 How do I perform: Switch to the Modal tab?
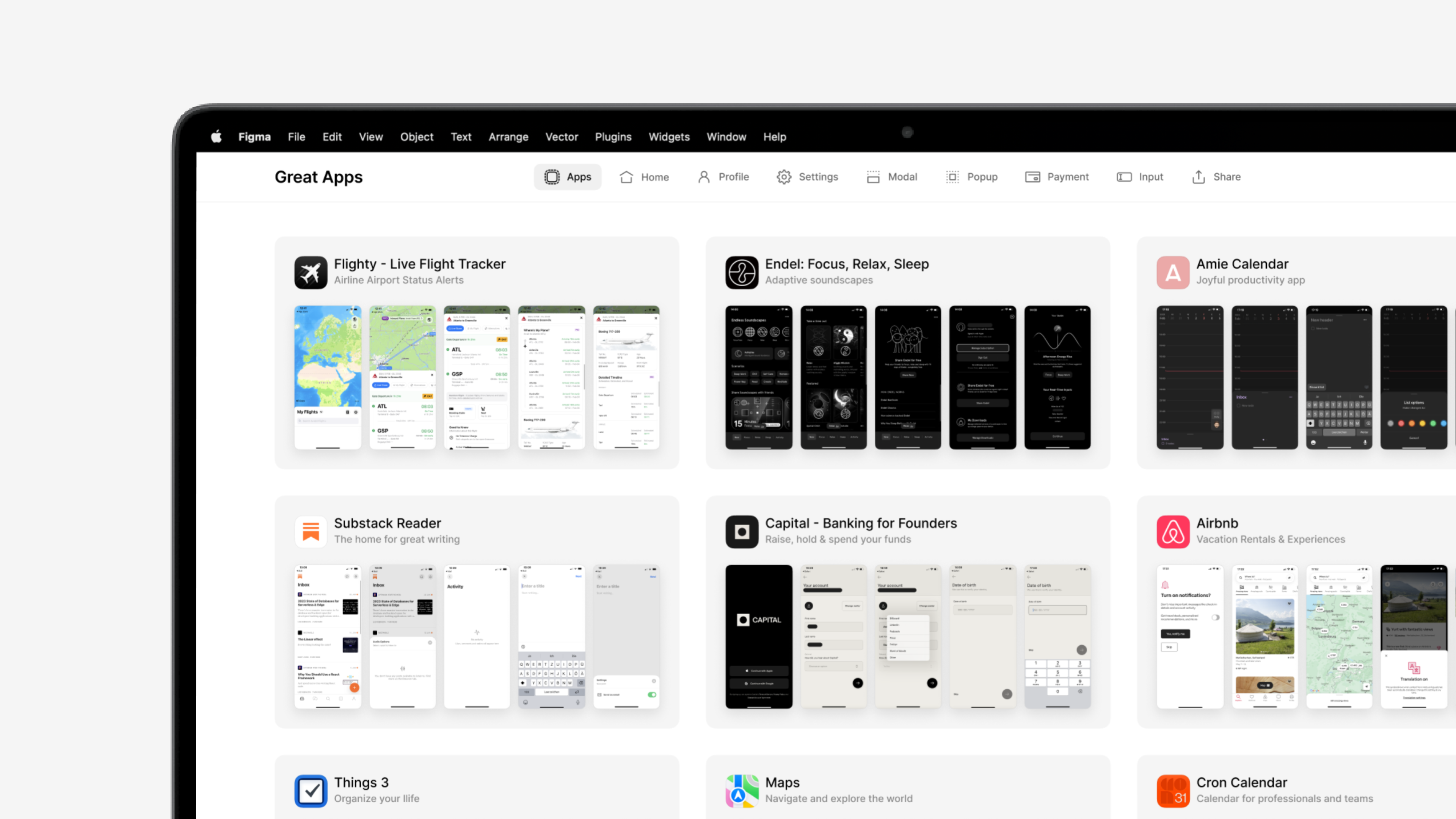891,177
